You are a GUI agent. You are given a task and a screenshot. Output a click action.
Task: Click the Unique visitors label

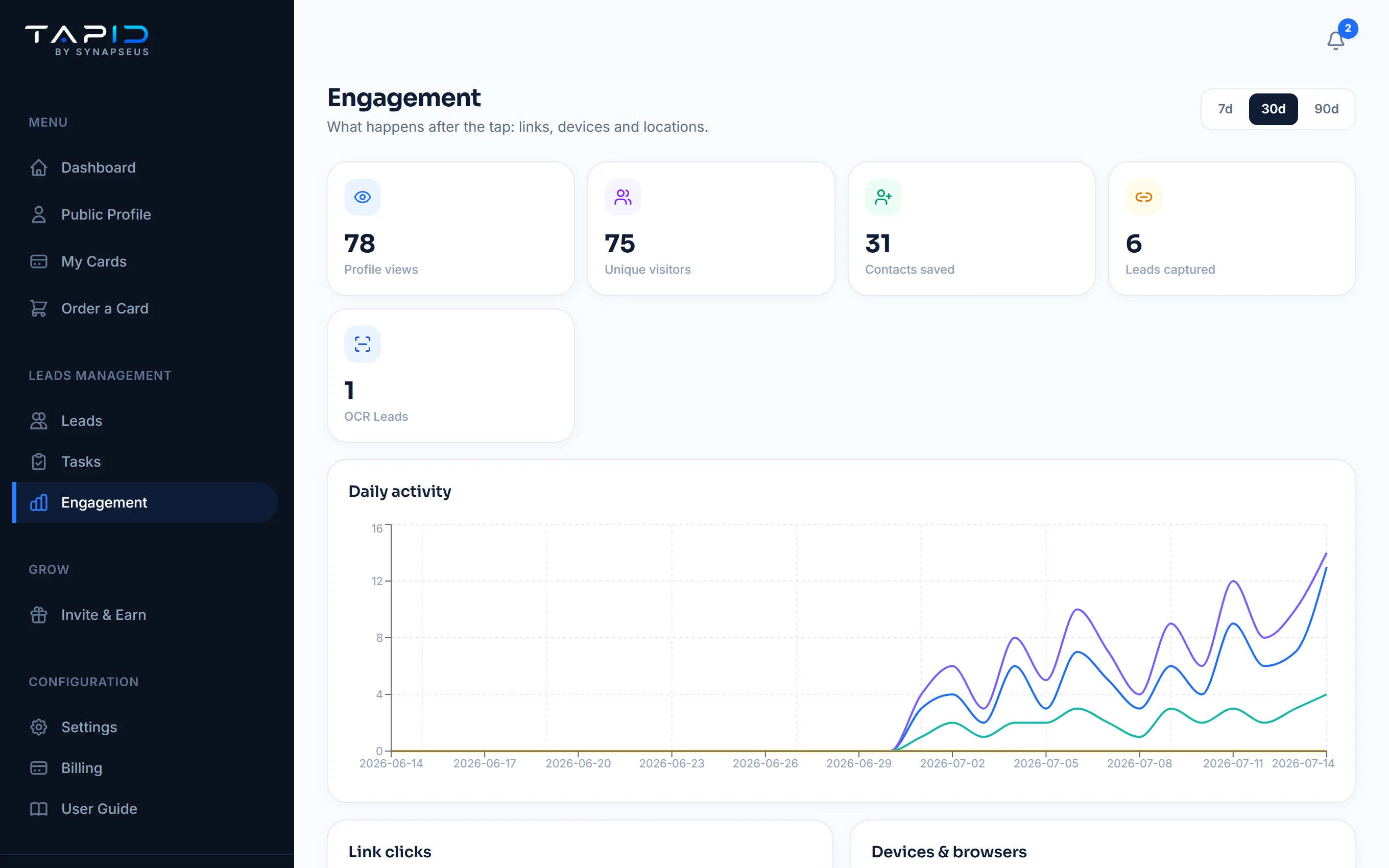(x=648, y=269)
